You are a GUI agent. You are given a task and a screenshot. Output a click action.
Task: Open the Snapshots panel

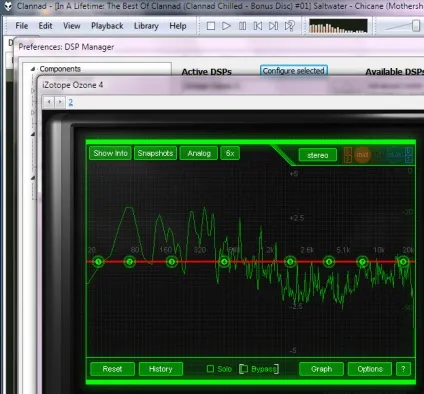pos(155,153)
